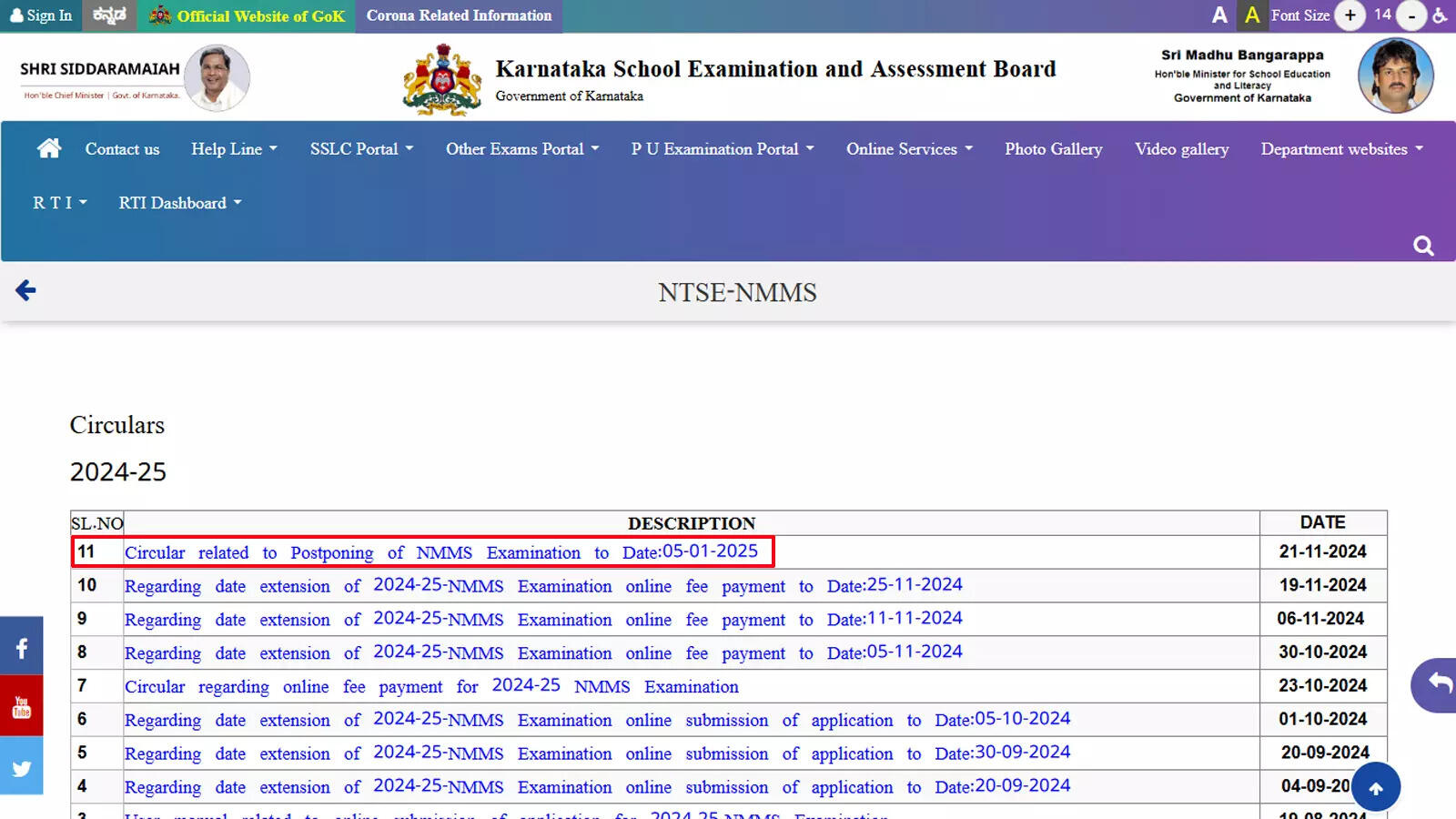Image resolution: width=1456 pixels, height=819 pixels.
Task: Open the Photo Gallery menu item
Action: [1053, 148]
